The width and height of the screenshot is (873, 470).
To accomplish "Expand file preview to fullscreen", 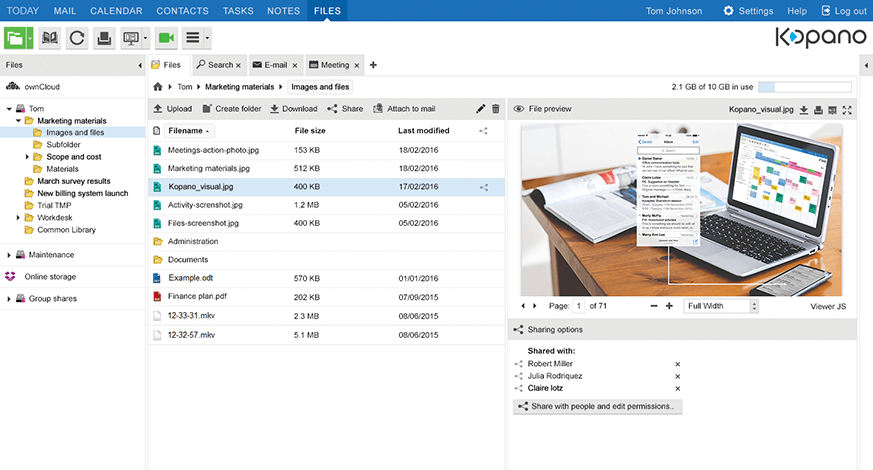I will point(847,110).
